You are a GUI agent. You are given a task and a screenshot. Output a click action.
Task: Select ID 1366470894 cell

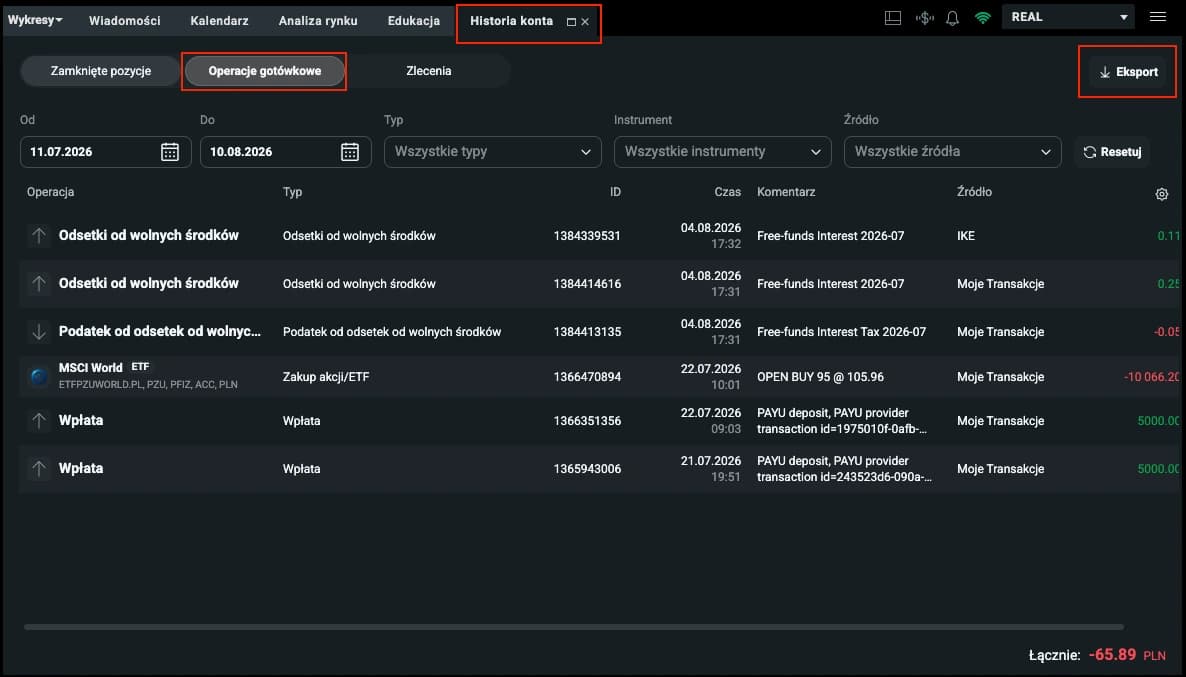587,377
